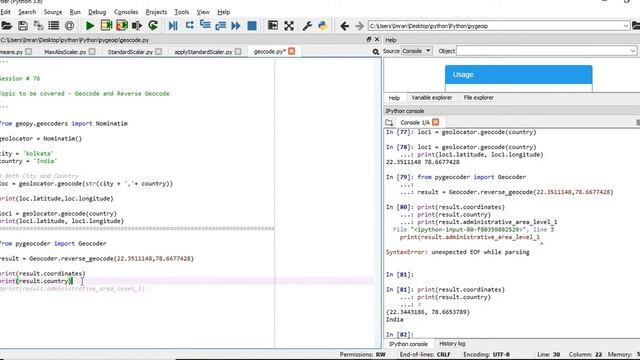This screenshot has height=360, width=640.
Task: Click the Usage heading in Help pane
Action: pyautogui.click(x=463, y=75)
